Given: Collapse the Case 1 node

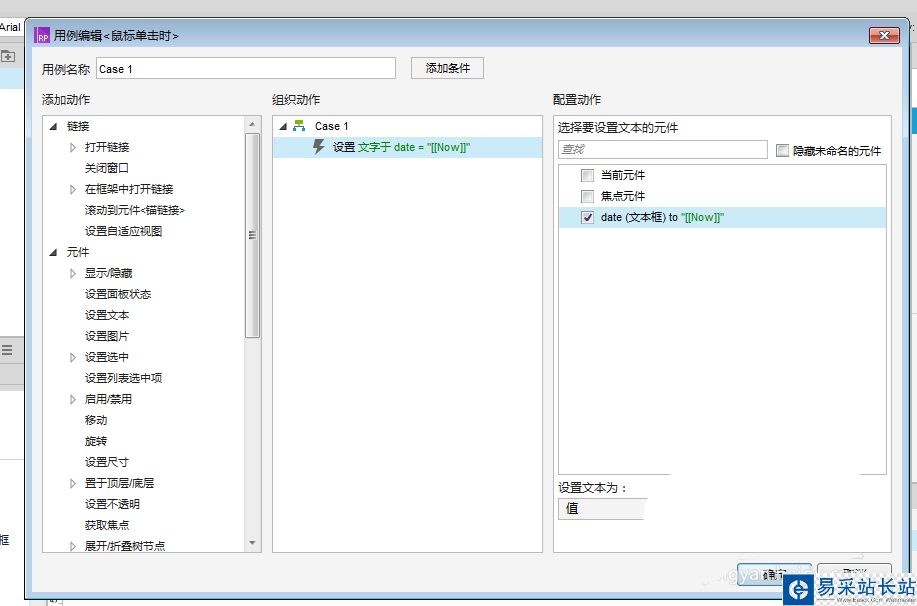Looking at the screenshot, I should point(283,126).
